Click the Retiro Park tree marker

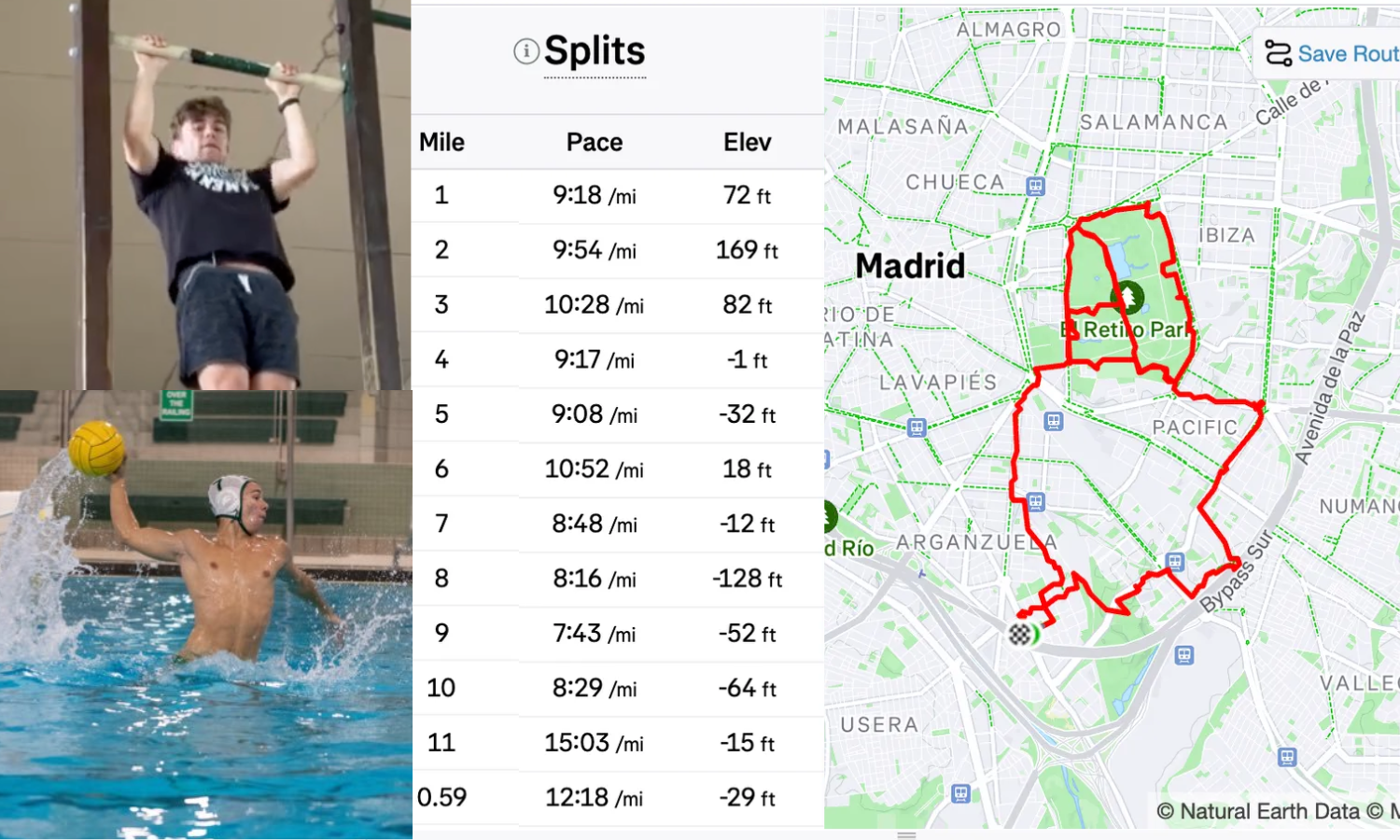pos(1127,297)
